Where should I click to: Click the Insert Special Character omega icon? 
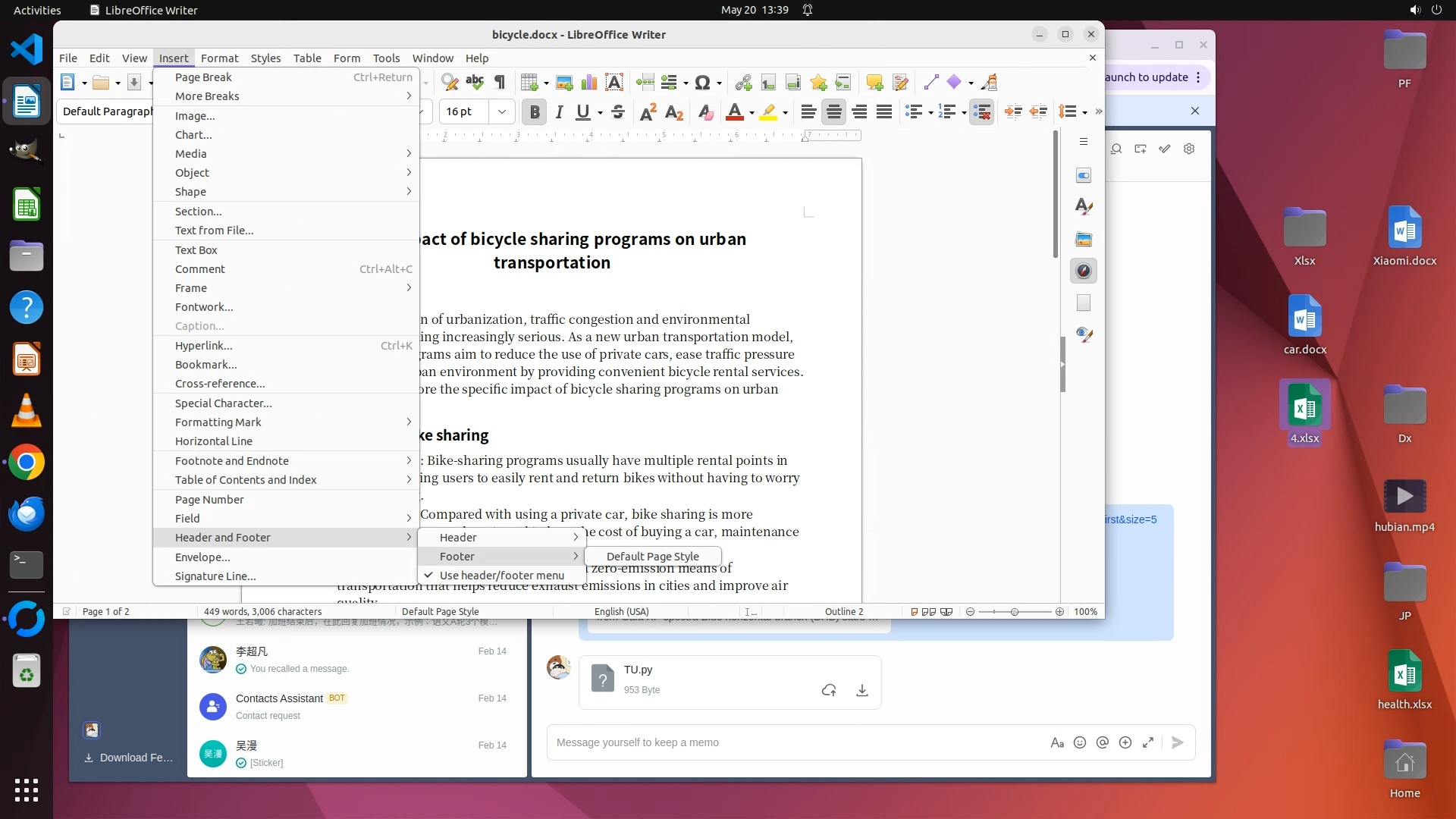[x=702, y=82]
